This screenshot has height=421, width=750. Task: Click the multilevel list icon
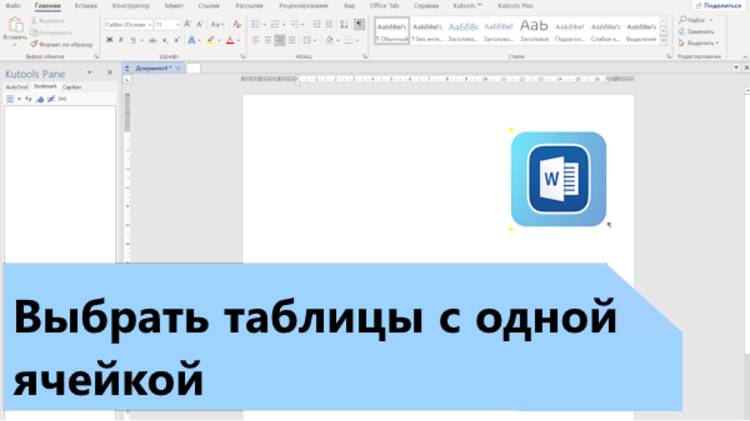tap(295, 24)
